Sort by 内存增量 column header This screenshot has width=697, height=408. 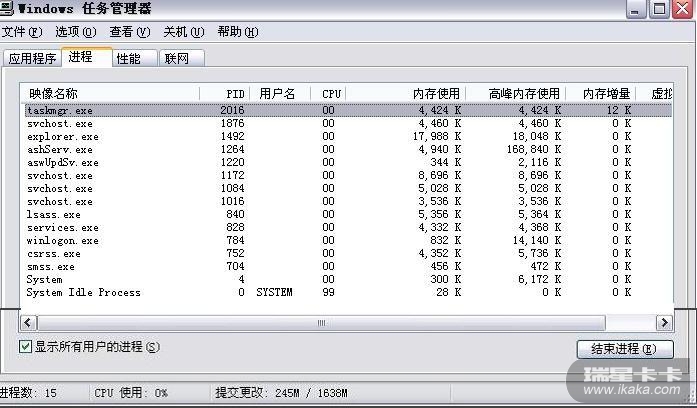pos(601,94)
